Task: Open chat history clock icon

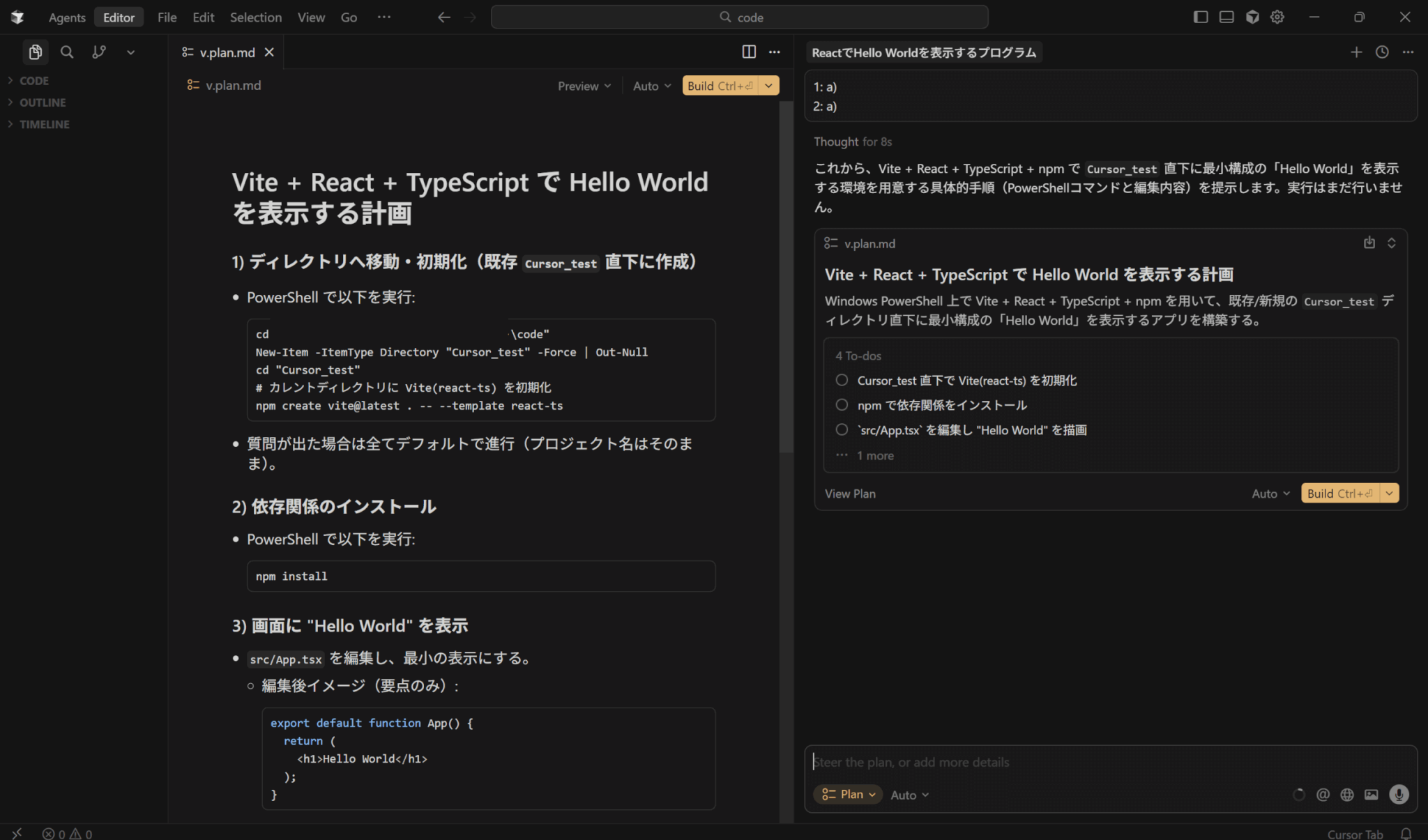Action: click(x=1382, y=52)
